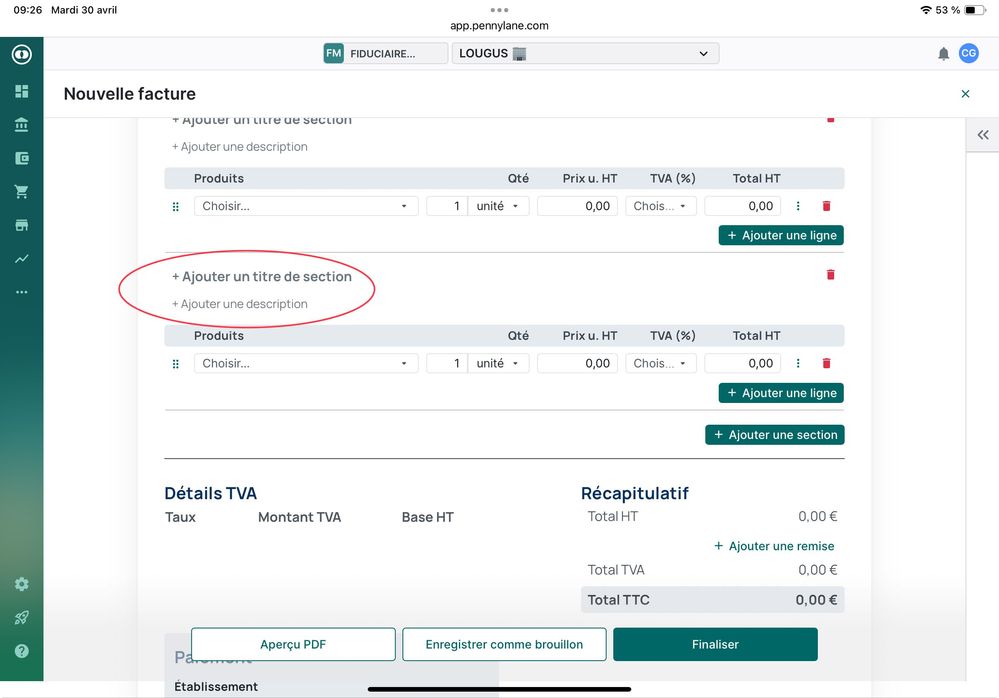Click the 'Finaliser' button
Screen dimensions: 999x698
click(x=715, y=645)
